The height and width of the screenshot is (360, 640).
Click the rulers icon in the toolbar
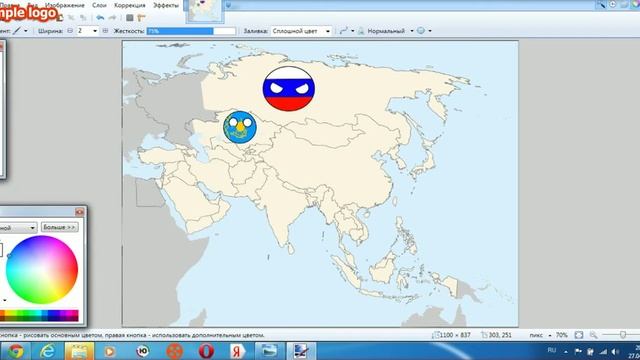pos(141,18)
